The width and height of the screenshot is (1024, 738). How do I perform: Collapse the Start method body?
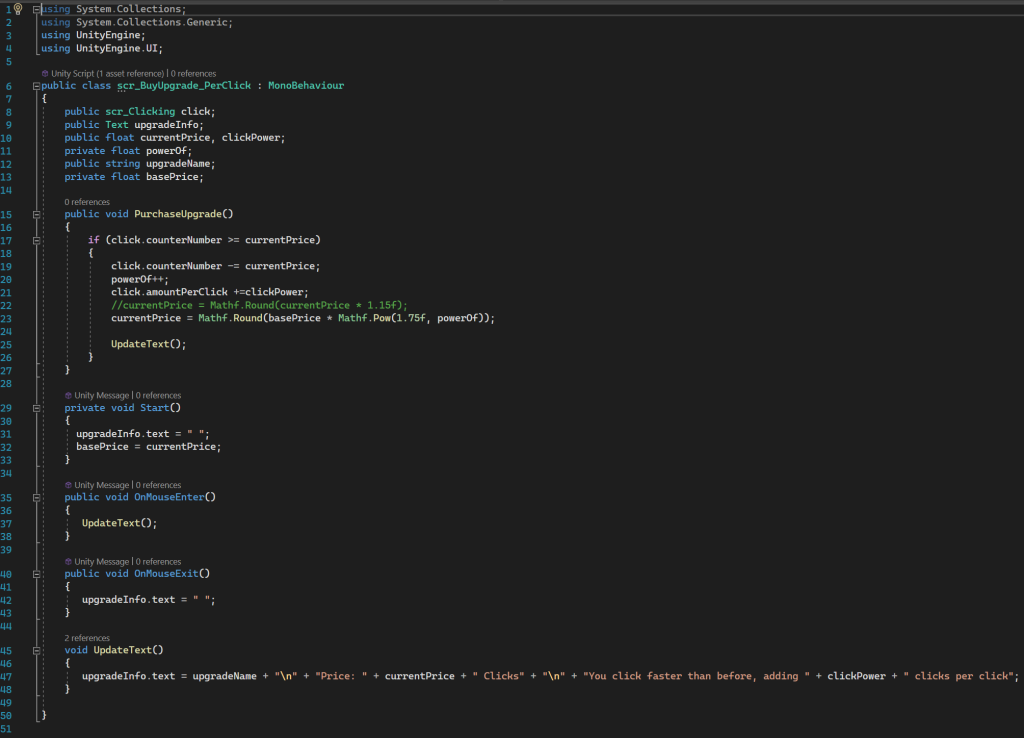tap(37, 408)
